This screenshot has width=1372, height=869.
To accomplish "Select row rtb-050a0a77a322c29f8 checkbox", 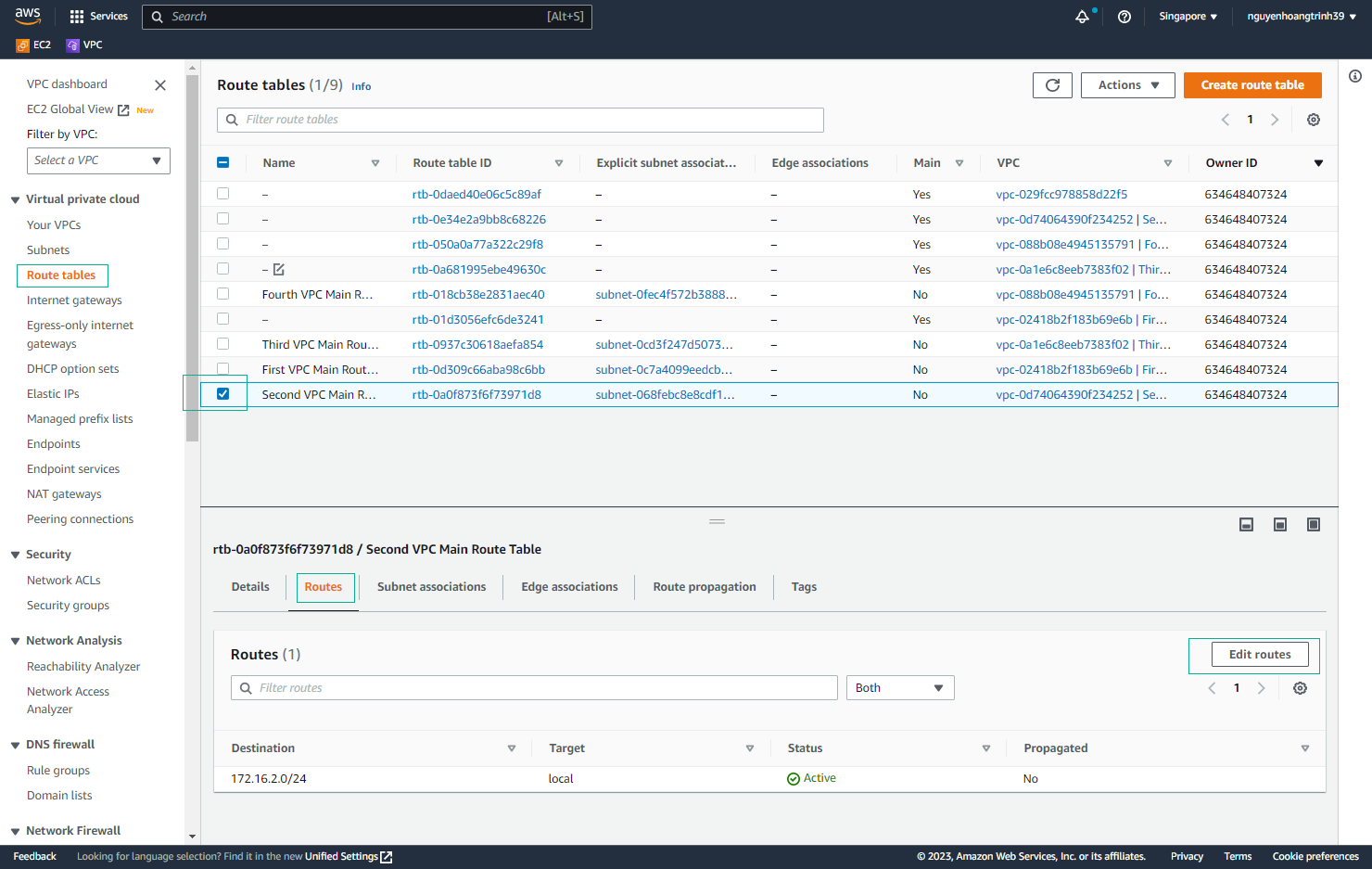I will 222,244.
